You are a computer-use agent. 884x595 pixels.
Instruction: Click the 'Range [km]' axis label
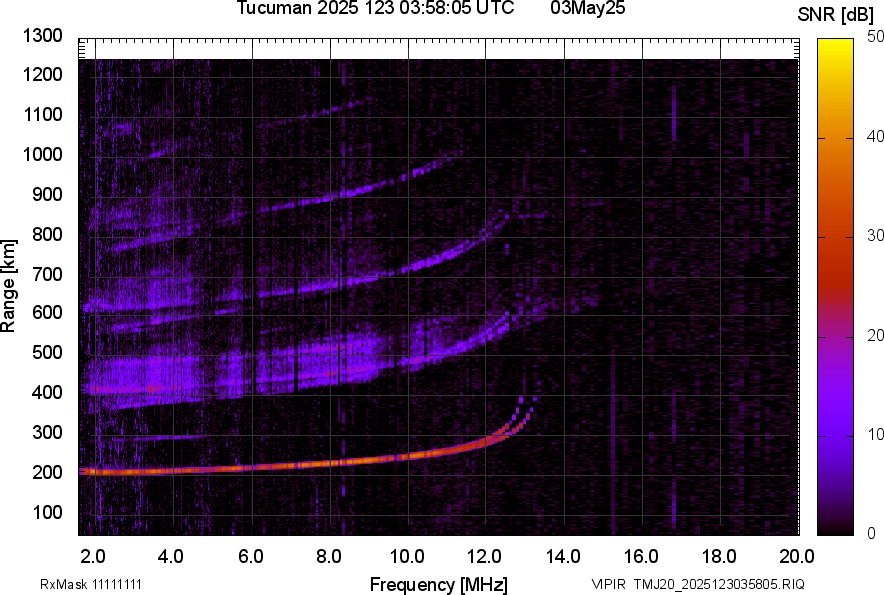[x=8, y=286]
